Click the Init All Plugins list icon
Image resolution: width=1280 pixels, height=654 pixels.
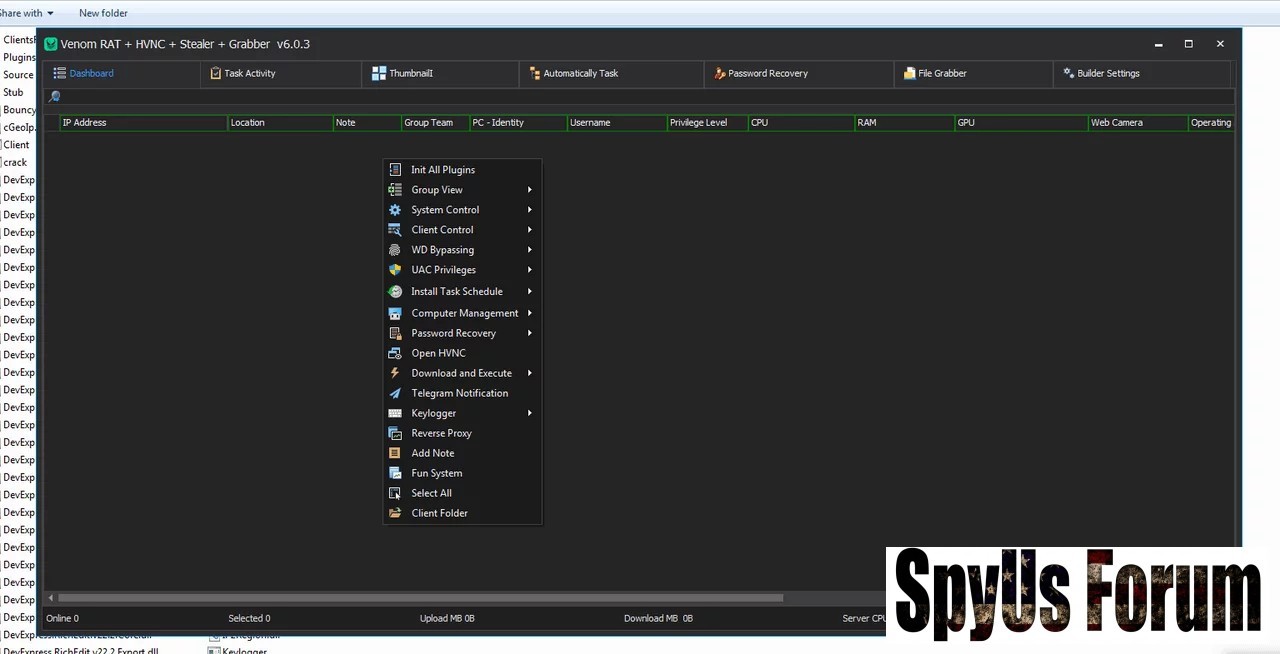[395, 170]
